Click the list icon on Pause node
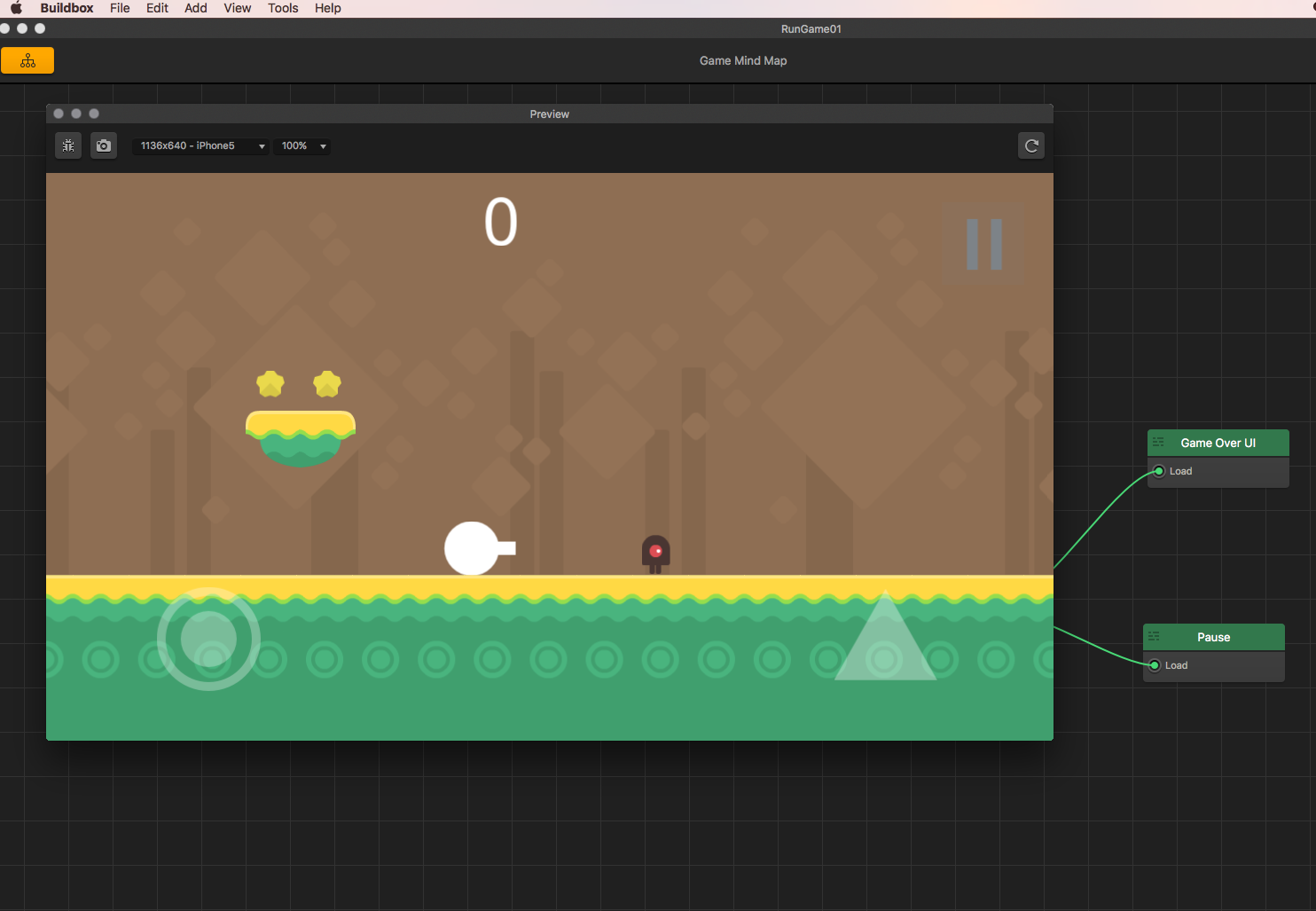The image size is (1316, 911). (1154, 637)
